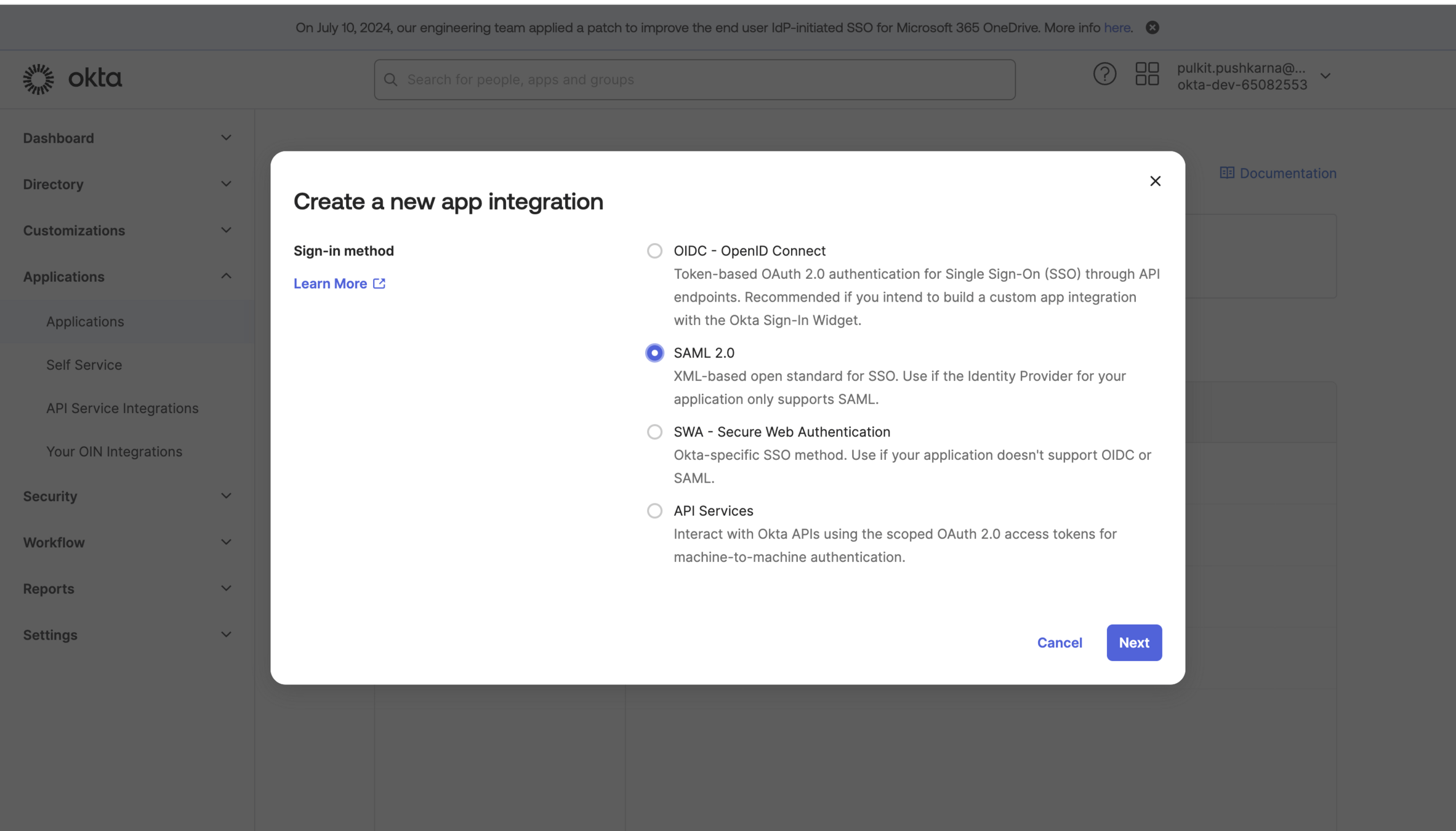Click the Next button

tap(1134, 643)
